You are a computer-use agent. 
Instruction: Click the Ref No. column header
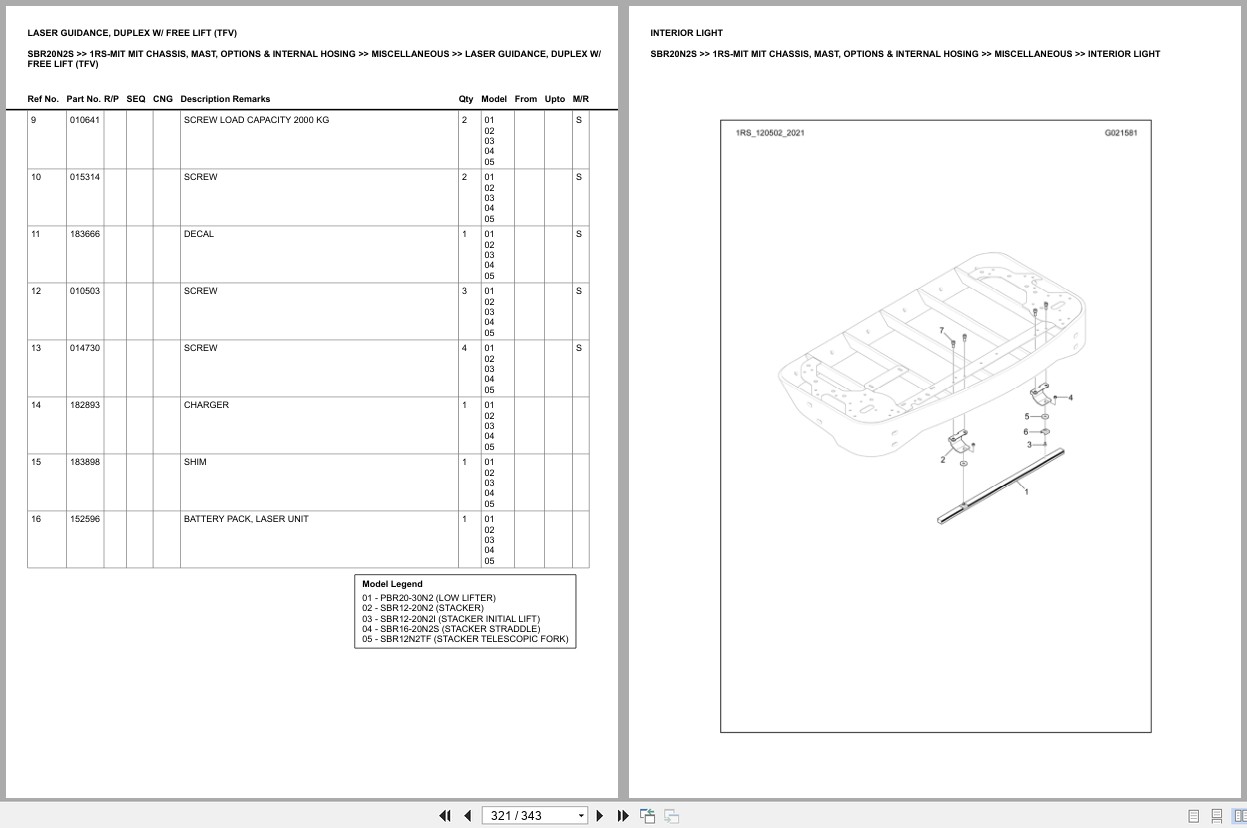[43, 99]
